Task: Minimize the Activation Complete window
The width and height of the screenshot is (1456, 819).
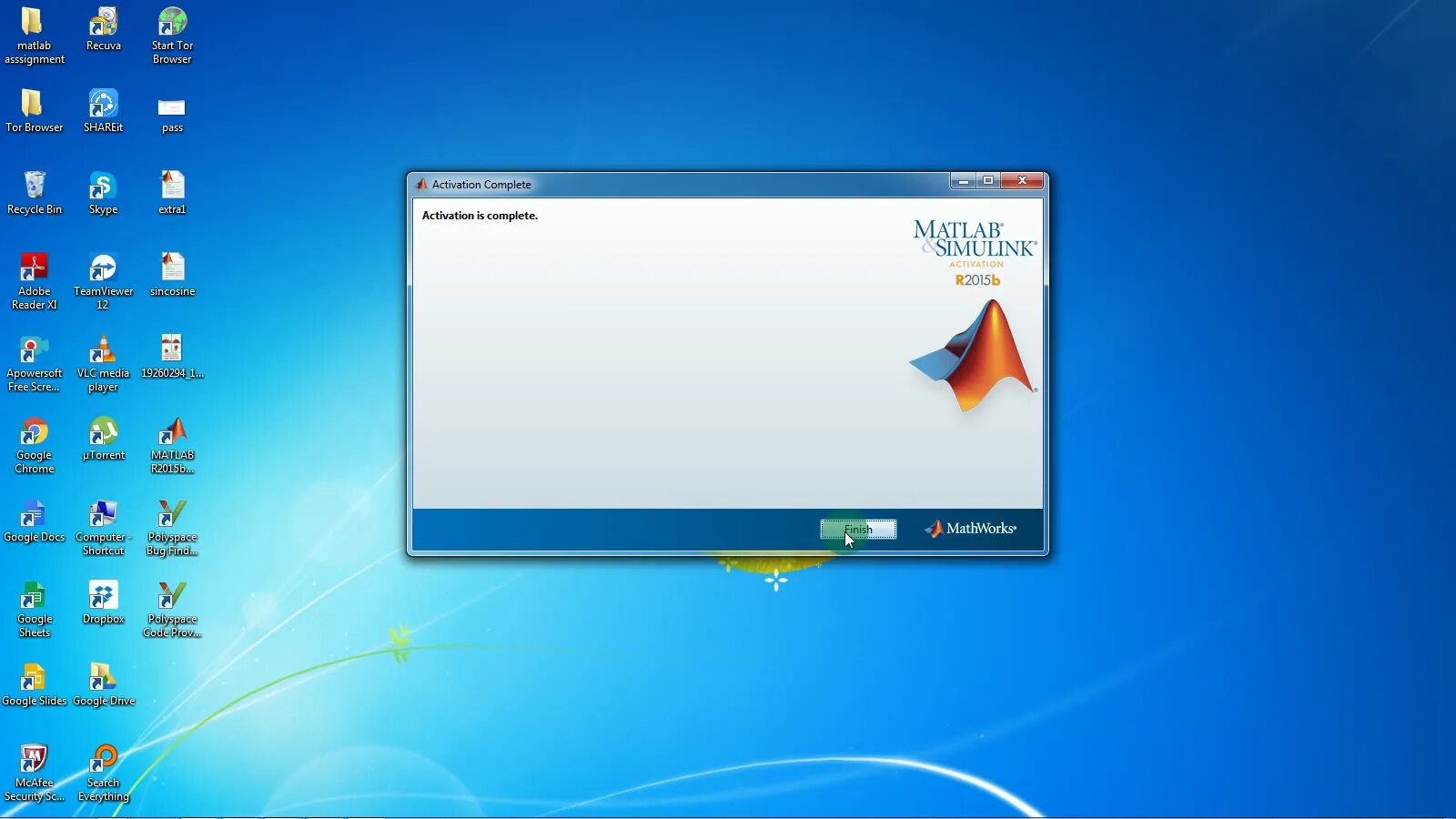Action: [x=963, y=181]
